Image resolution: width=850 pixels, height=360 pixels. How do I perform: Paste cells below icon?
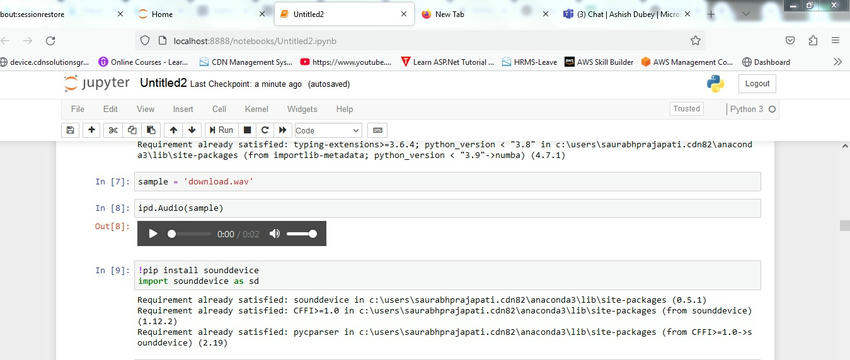151,130
